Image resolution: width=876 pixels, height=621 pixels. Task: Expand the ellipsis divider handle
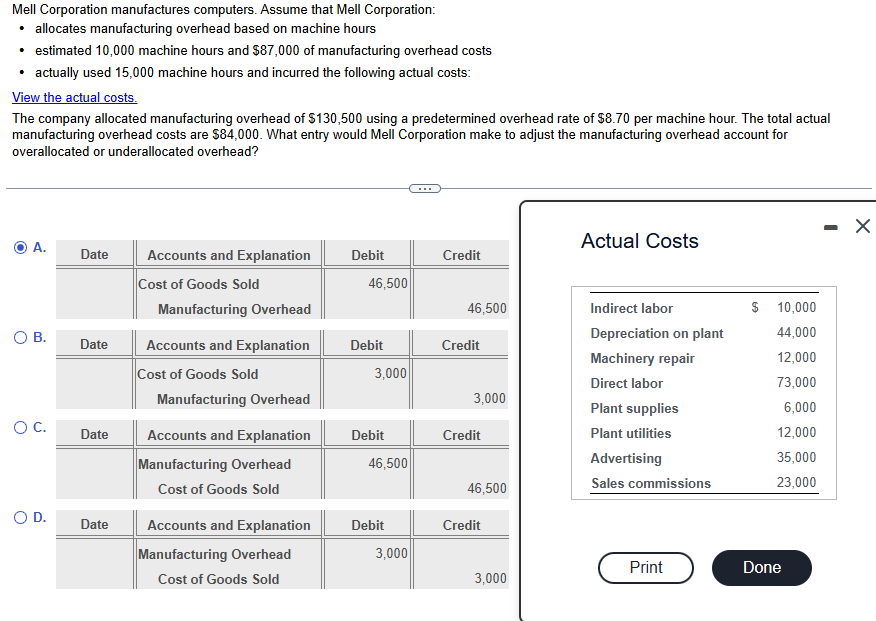(x=425, y=189)
